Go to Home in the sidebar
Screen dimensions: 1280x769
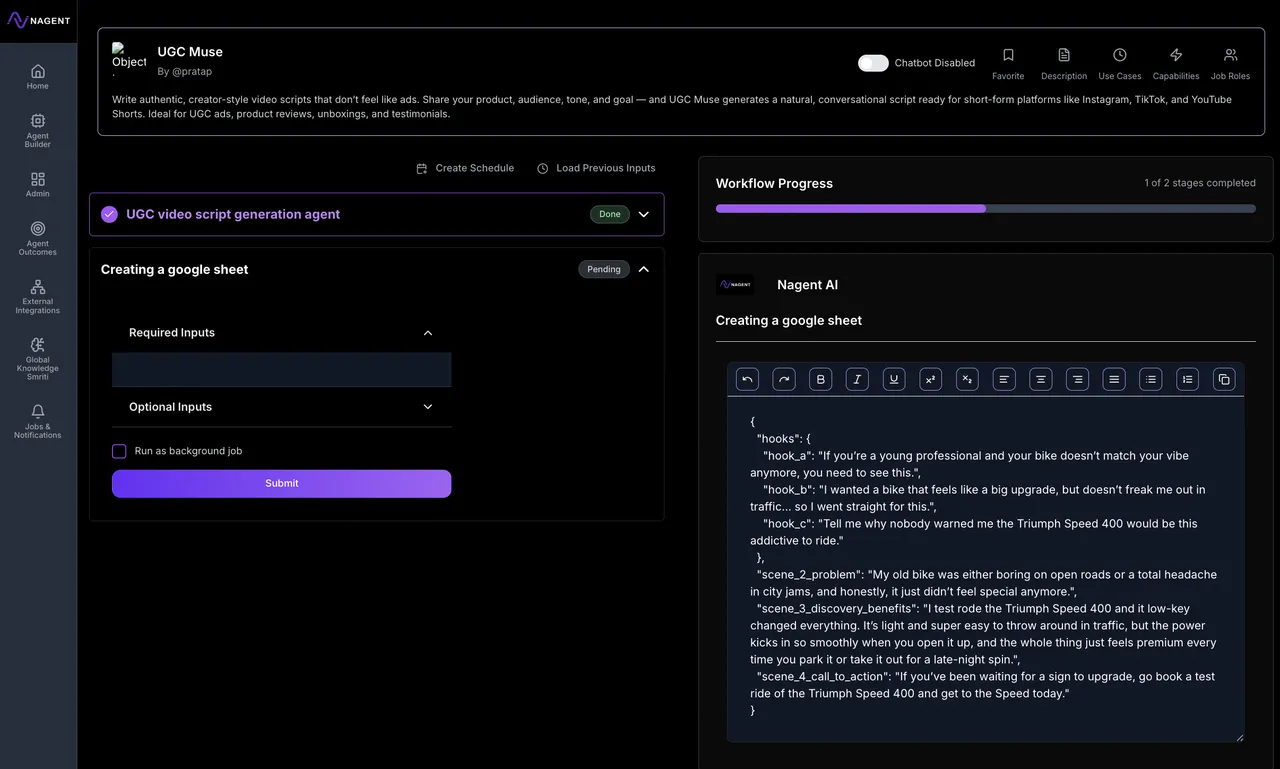coord(38,76)
